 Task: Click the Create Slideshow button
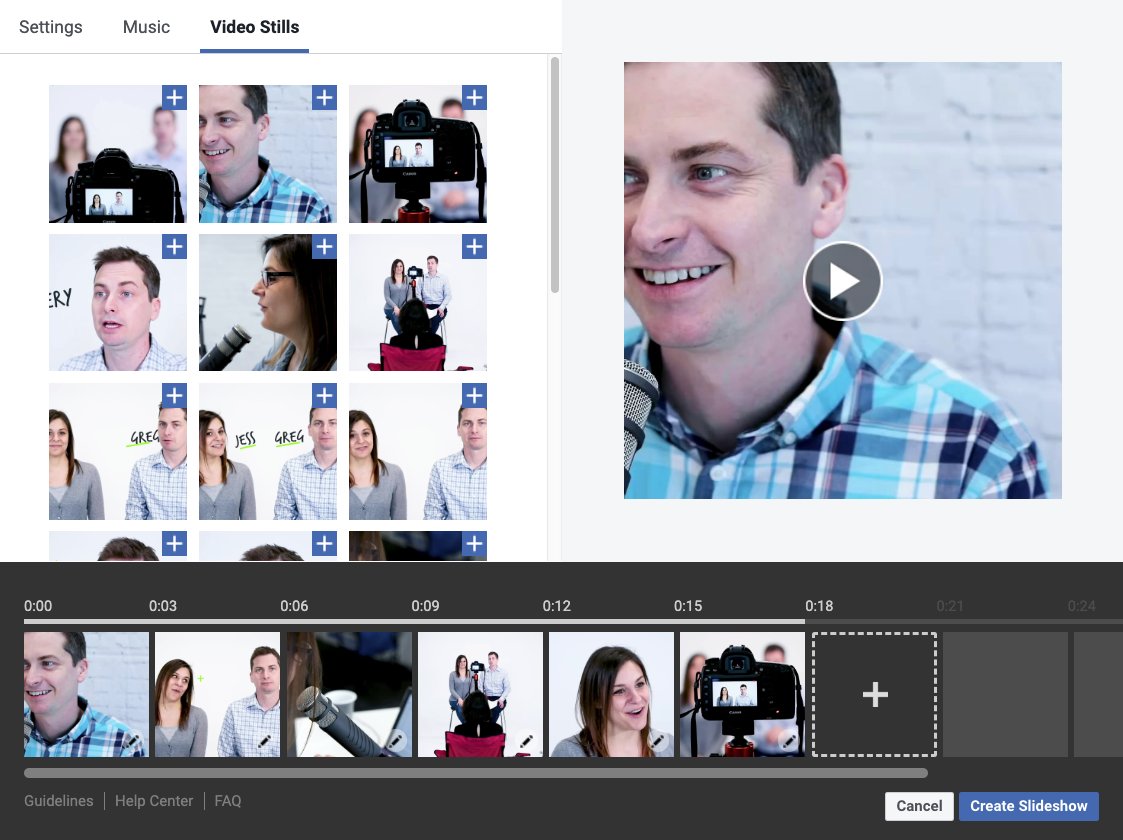click(1028, 806)
